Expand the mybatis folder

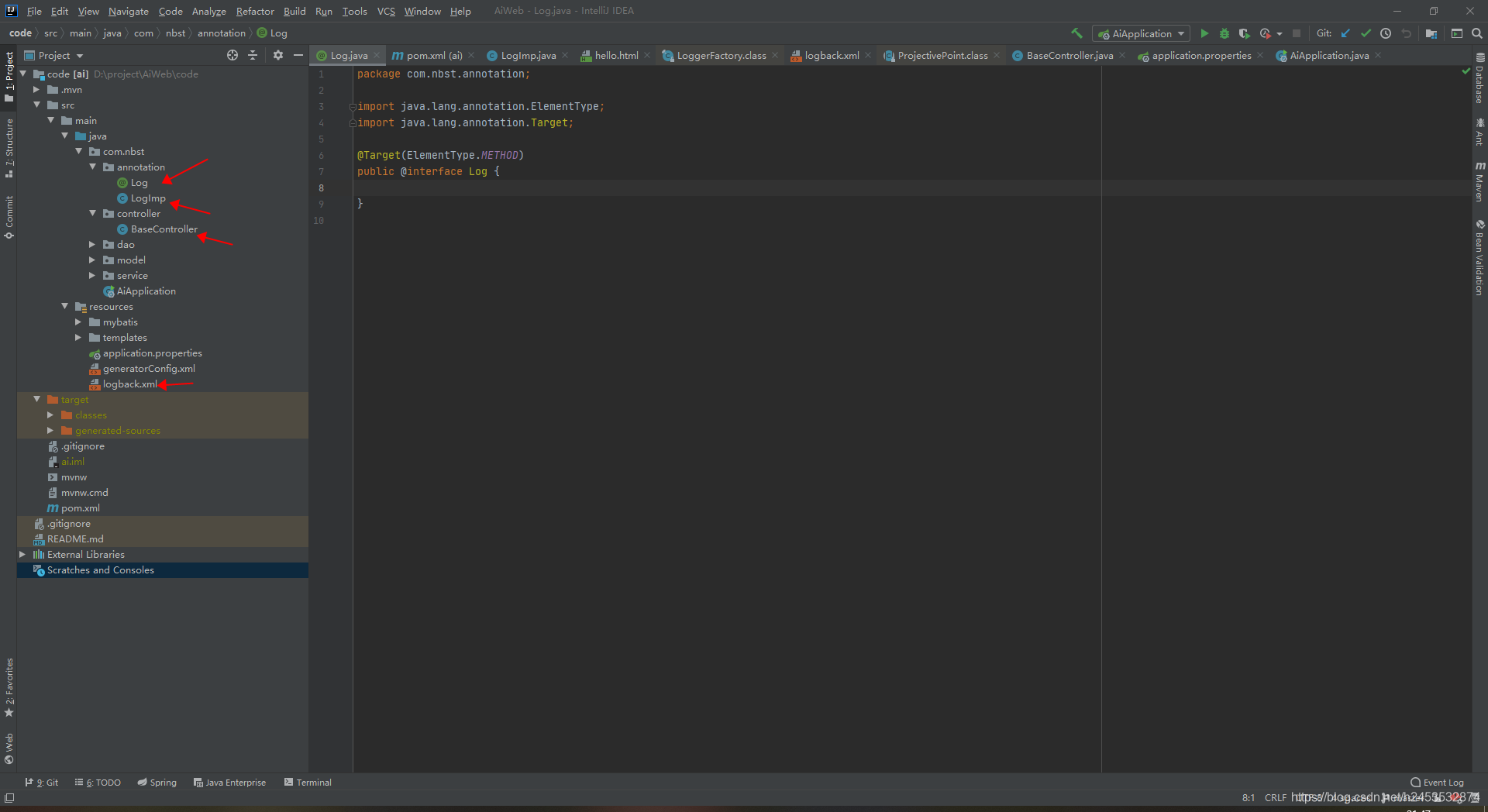78,322
